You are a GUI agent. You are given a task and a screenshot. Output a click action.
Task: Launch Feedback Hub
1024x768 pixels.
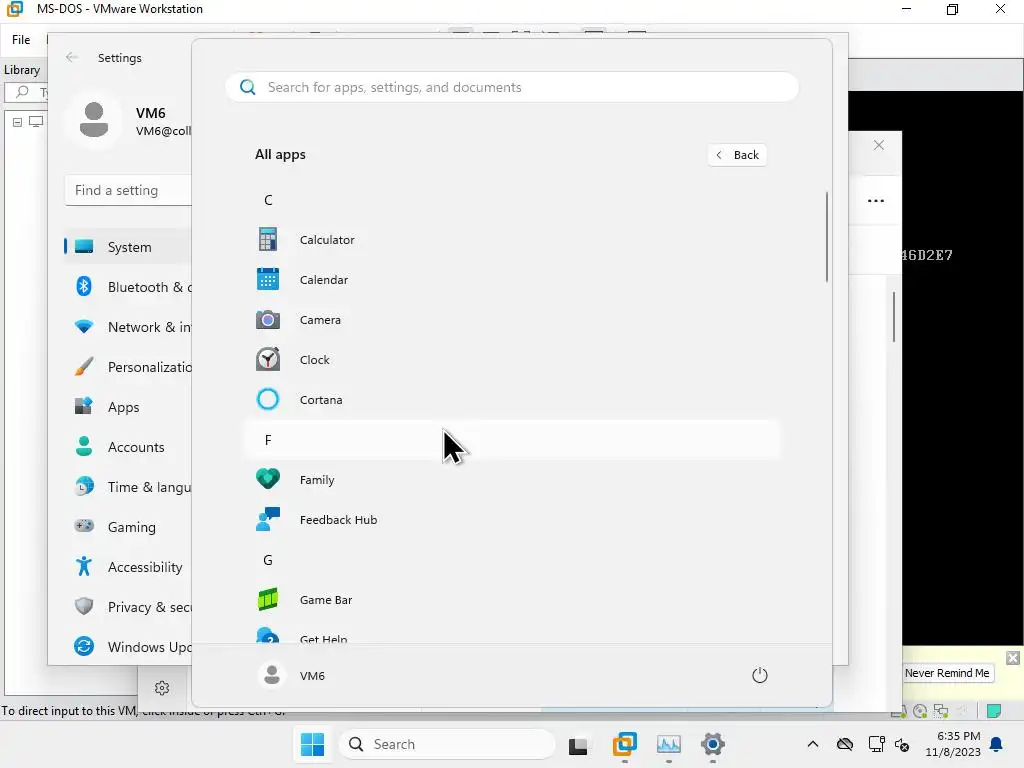click(x=512, y=519)
